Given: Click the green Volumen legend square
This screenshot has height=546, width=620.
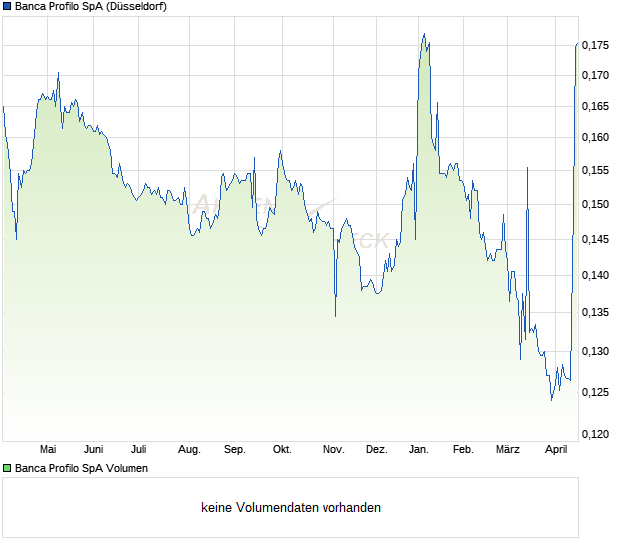Looking at the screenshot, I should pos(7,468).
